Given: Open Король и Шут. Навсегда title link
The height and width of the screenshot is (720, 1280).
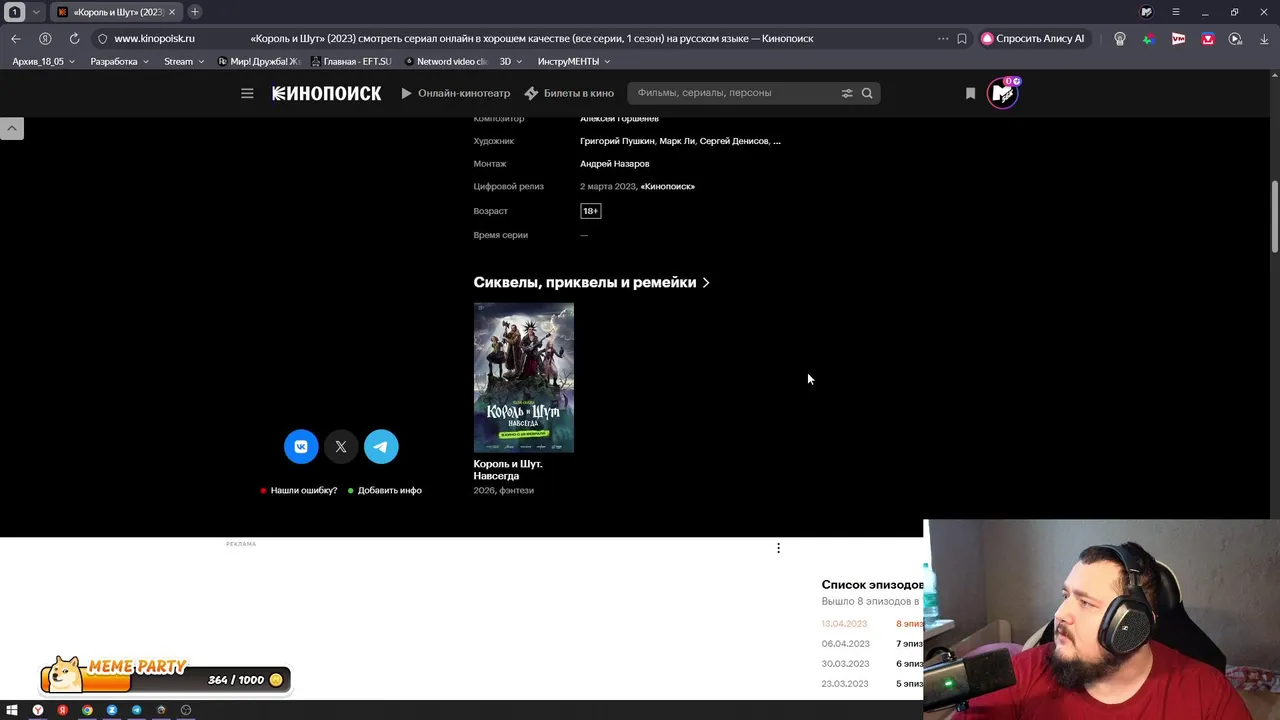Looking at the screenshot, I should [508, 470].
